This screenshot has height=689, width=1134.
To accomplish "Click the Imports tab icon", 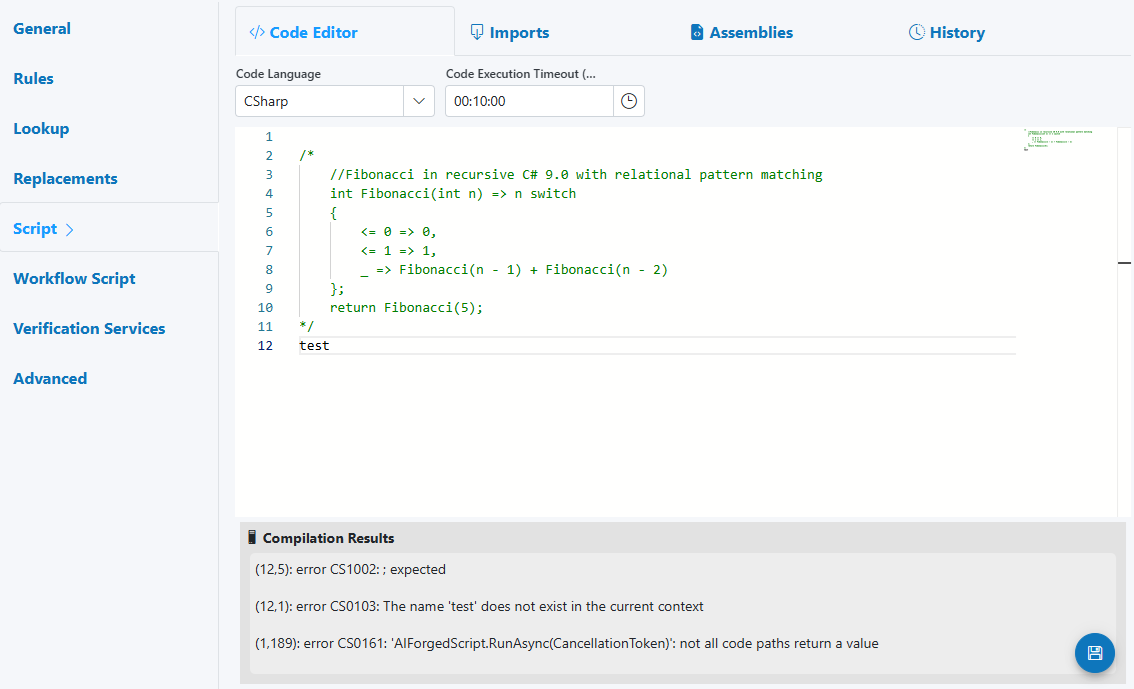I will click(x=477, y=33).
